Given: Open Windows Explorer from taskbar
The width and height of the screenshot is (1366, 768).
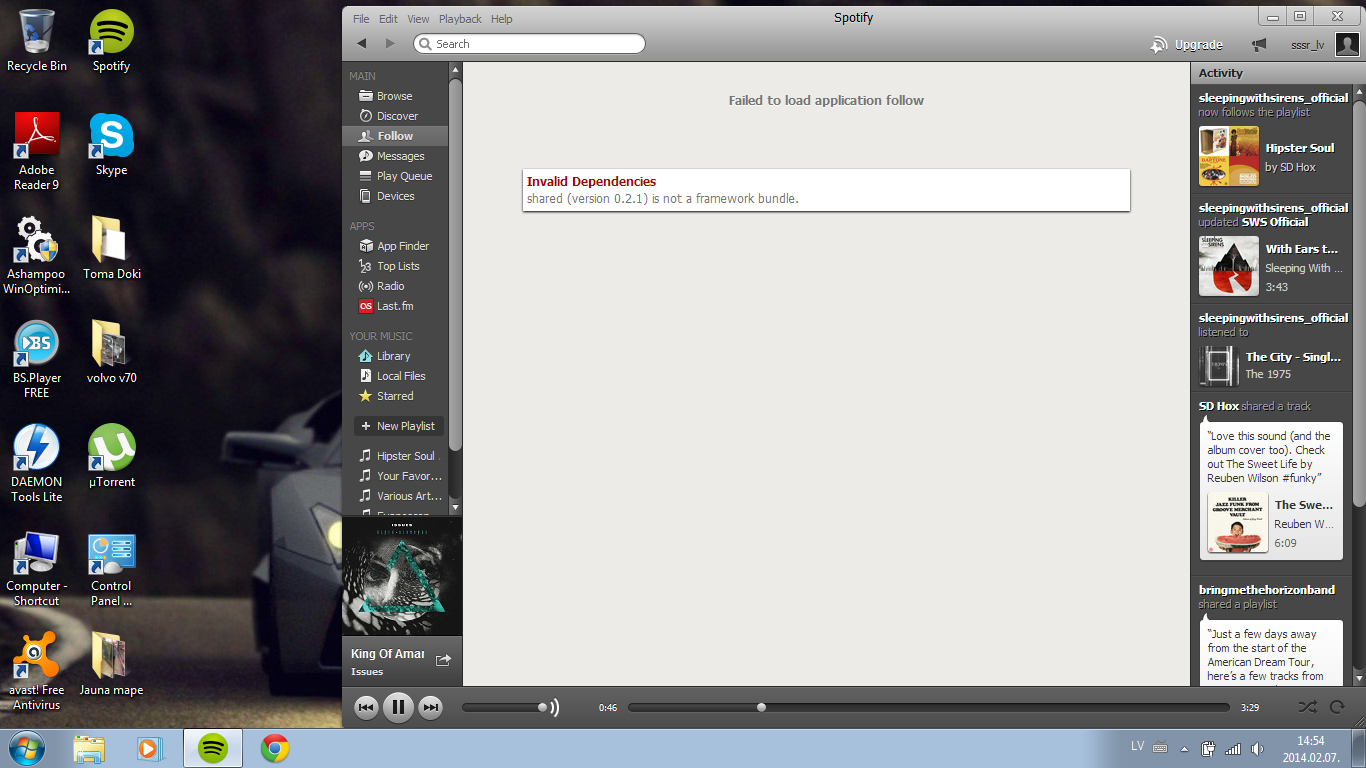Looking at the screenshot, I should tap(89, 748).
